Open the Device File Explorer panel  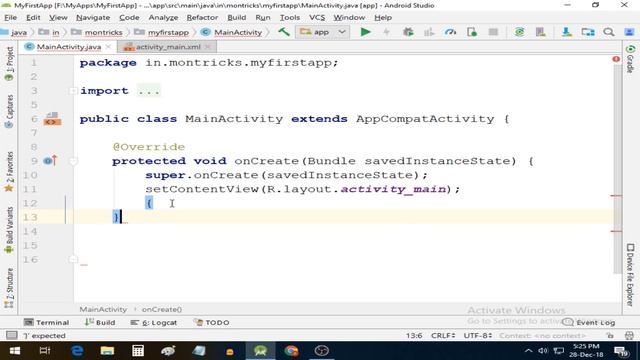tap(631, 275)
